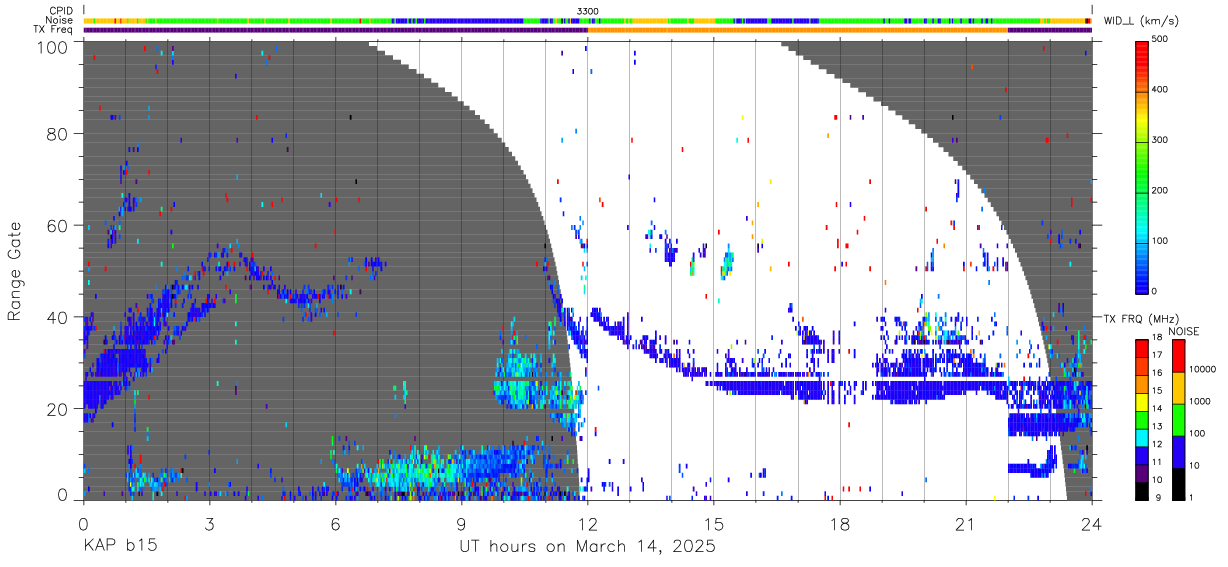Click the 18 tick on the UT hours axis
Viewport: 1228px width, 567px height.
coord(840,523)
